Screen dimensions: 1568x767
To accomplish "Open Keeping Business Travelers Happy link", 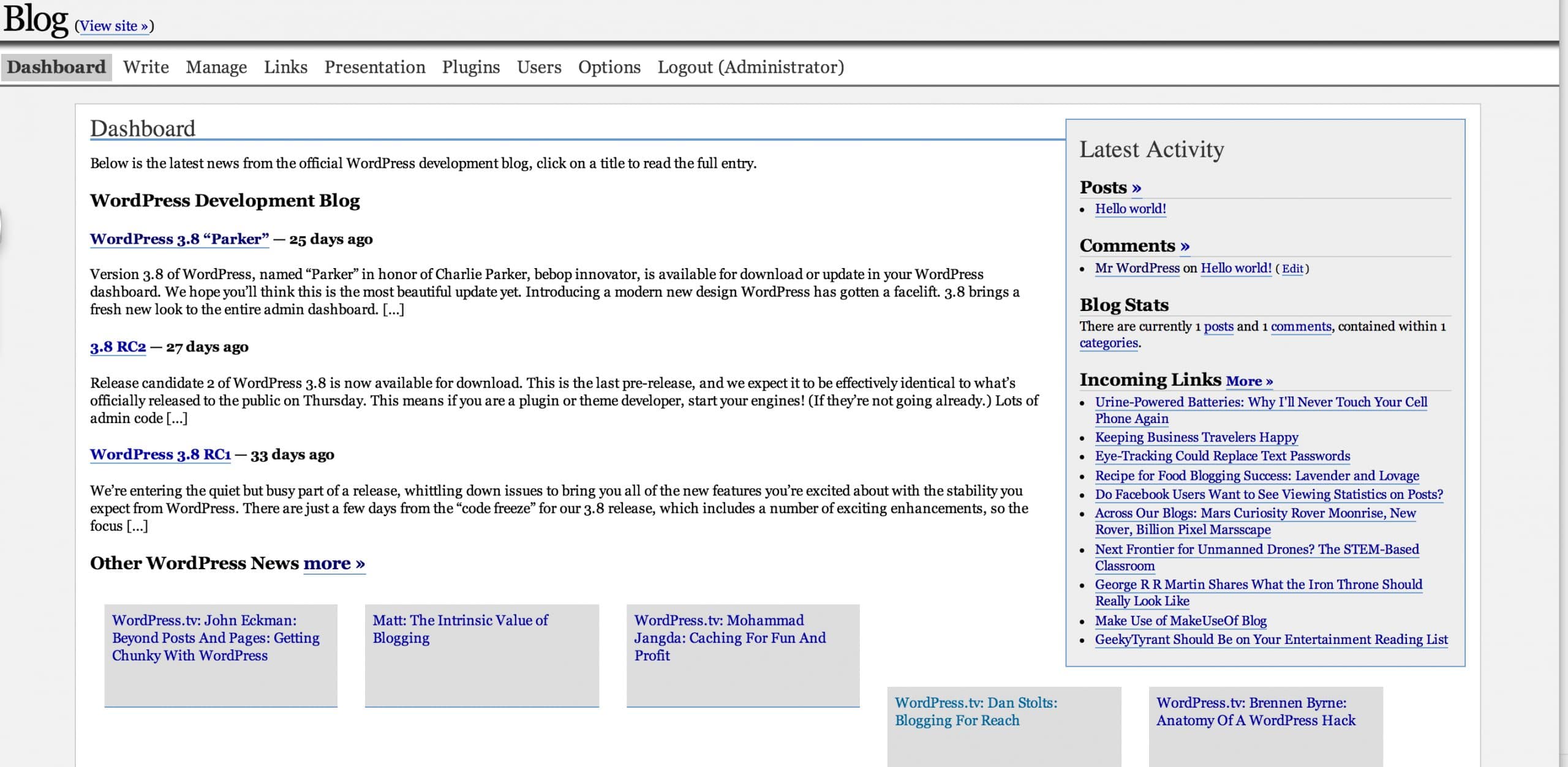I will [x=1197, y=437].
